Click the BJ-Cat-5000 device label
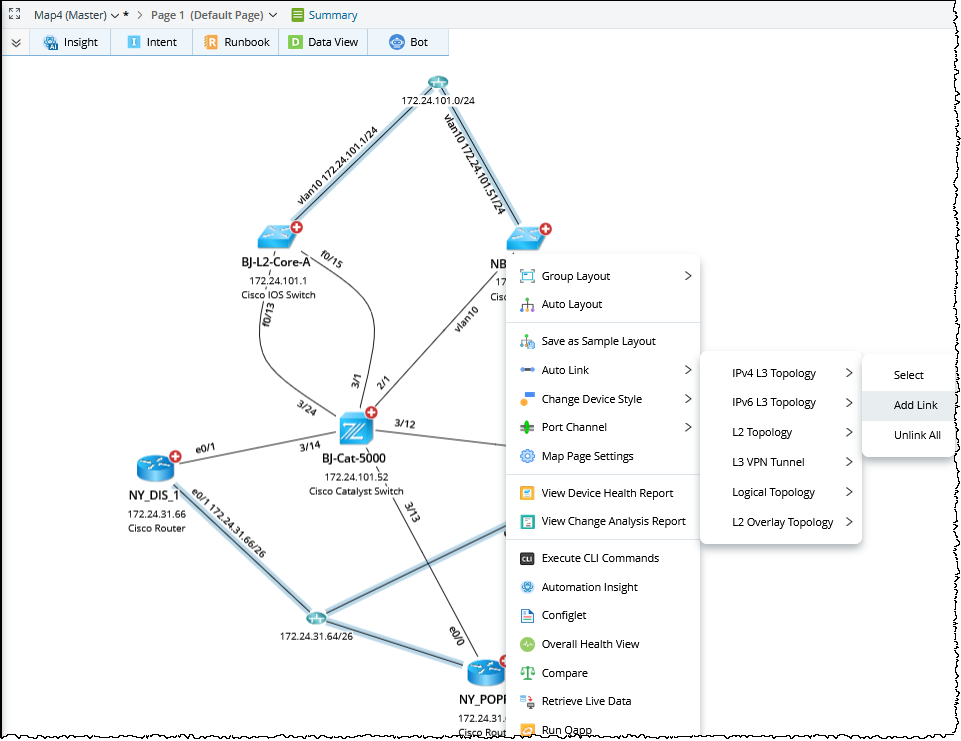Viewport: 961px width, 741px height. point(354,458)
